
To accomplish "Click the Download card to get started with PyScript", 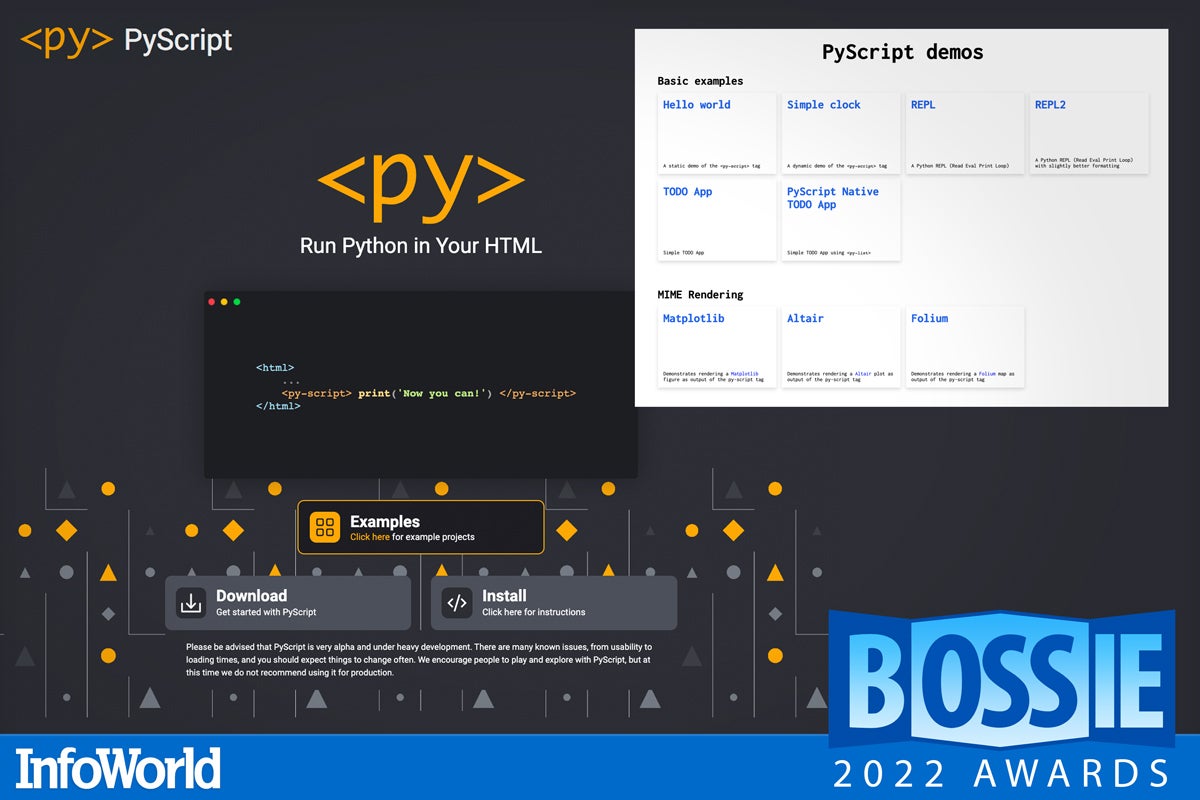I will pos(287,602).
